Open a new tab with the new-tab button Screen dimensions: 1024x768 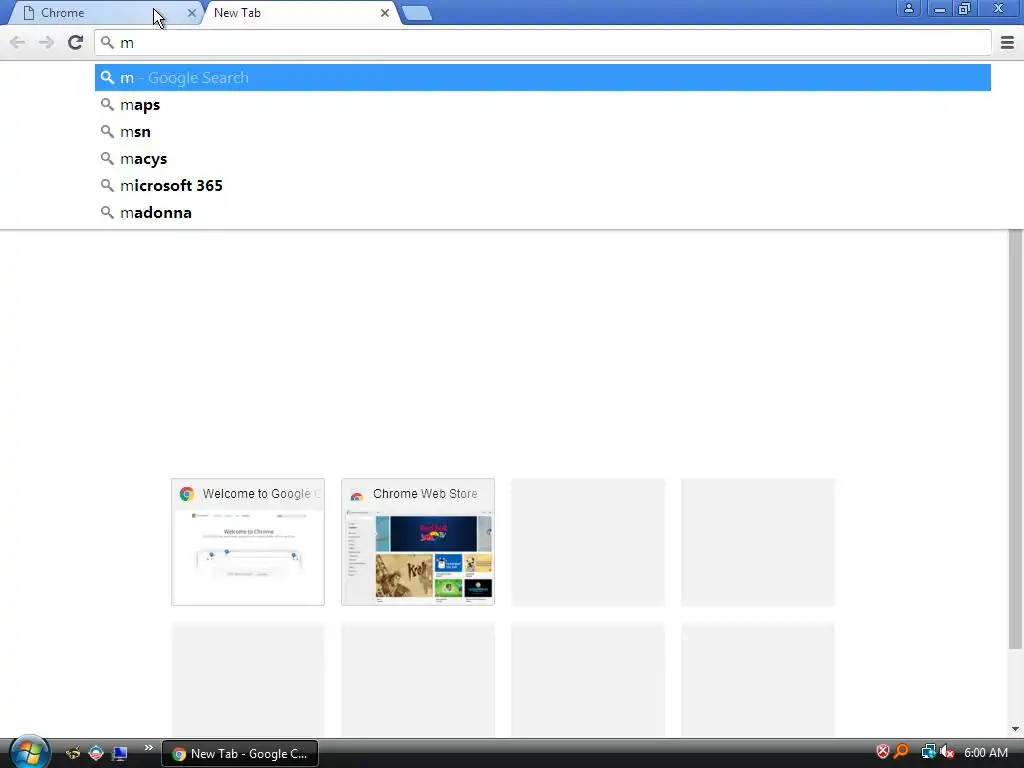(417, 13)
